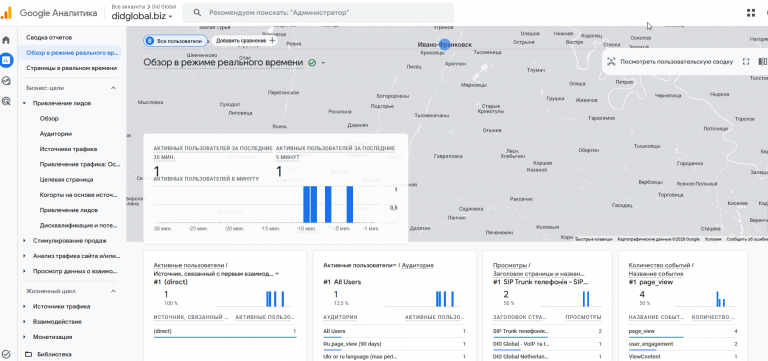Viewport: 768px width, 361px height.
Task: Click the analytics search input field
Action: pos(318,13)
